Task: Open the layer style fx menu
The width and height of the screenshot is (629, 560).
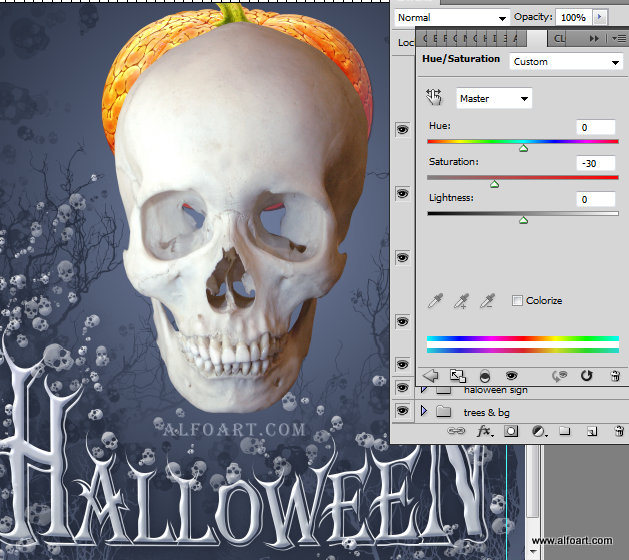Action: [485, 431]
